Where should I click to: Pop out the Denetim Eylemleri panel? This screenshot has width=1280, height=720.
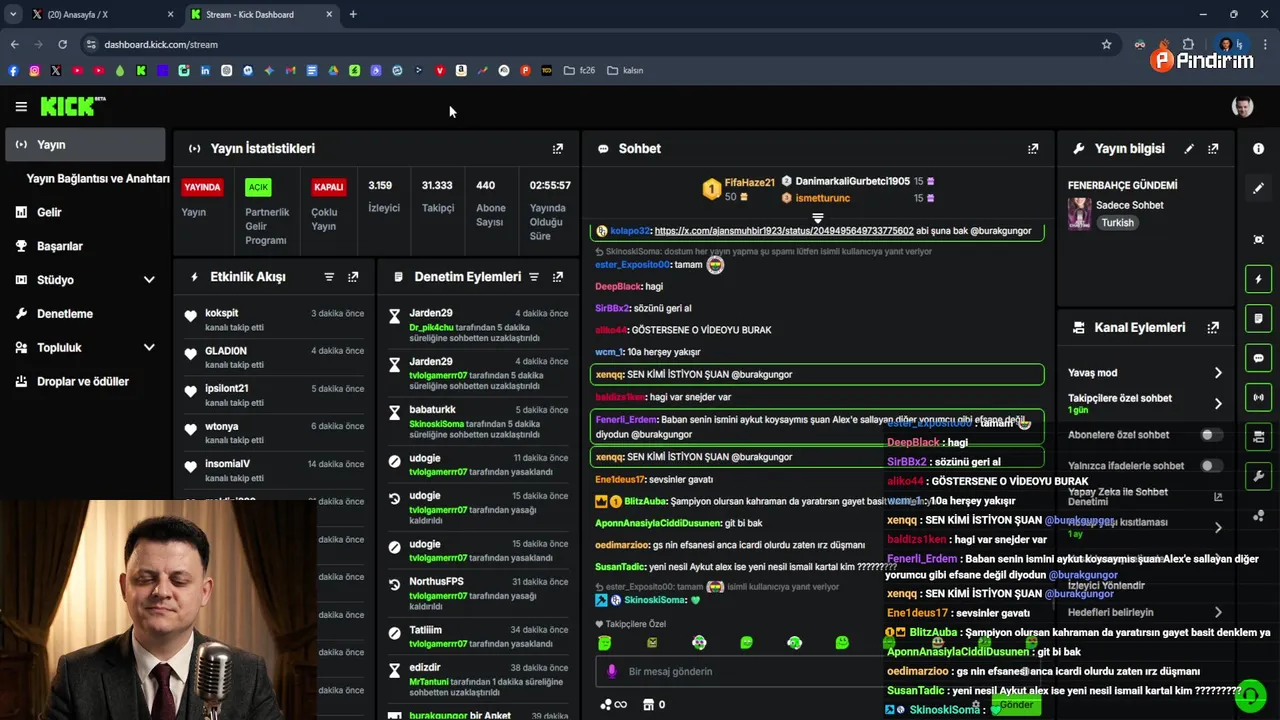[558, 277]
